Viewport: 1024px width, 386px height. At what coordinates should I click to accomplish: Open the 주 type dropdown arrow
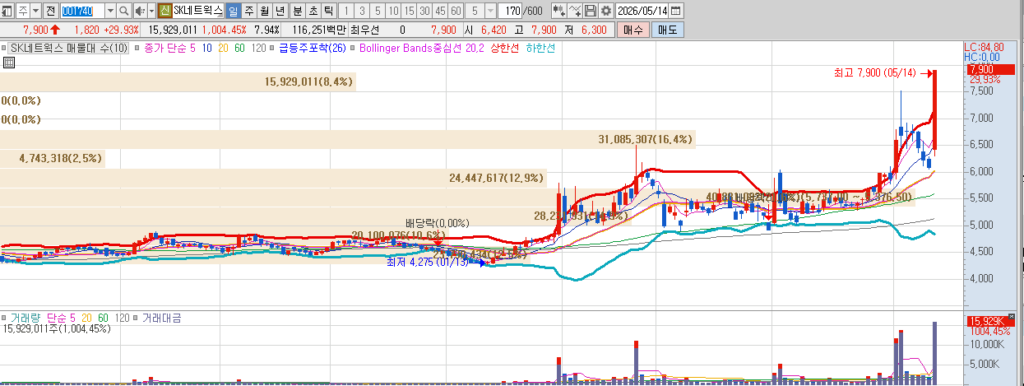(x=35, y=11)
